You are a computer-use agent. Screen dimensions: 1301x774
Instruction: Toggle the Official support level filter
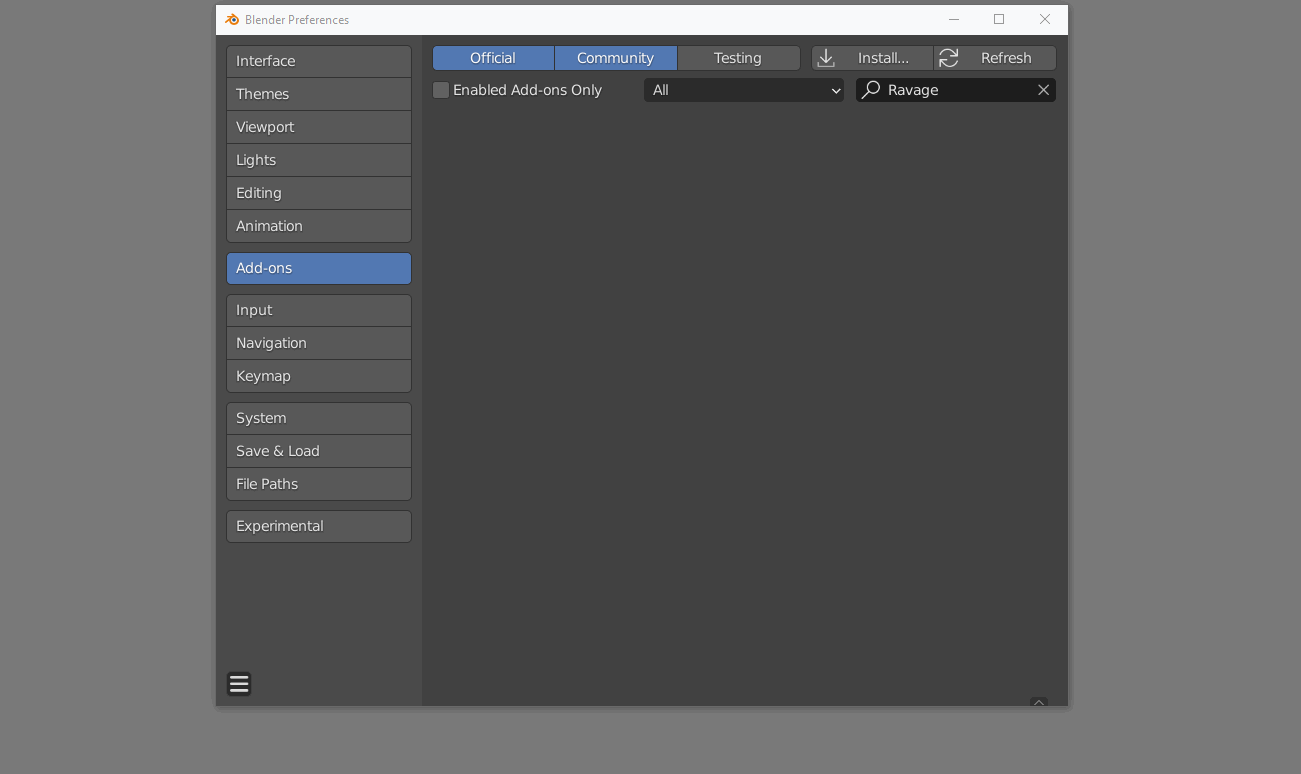[x=493, y=58]
